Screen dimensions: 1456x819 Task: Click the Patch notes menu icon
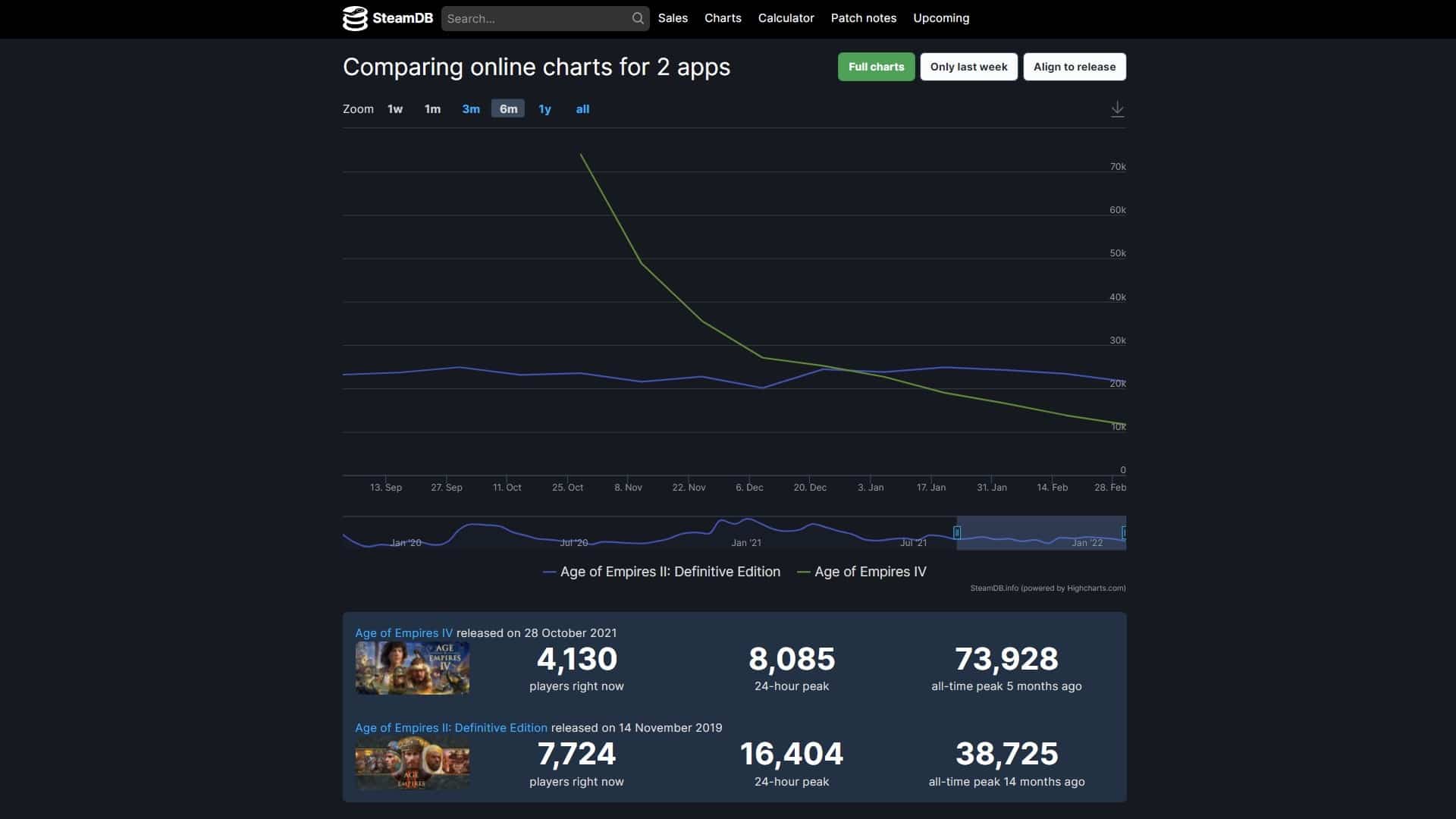pyautogui.click(x=863, y=18)
